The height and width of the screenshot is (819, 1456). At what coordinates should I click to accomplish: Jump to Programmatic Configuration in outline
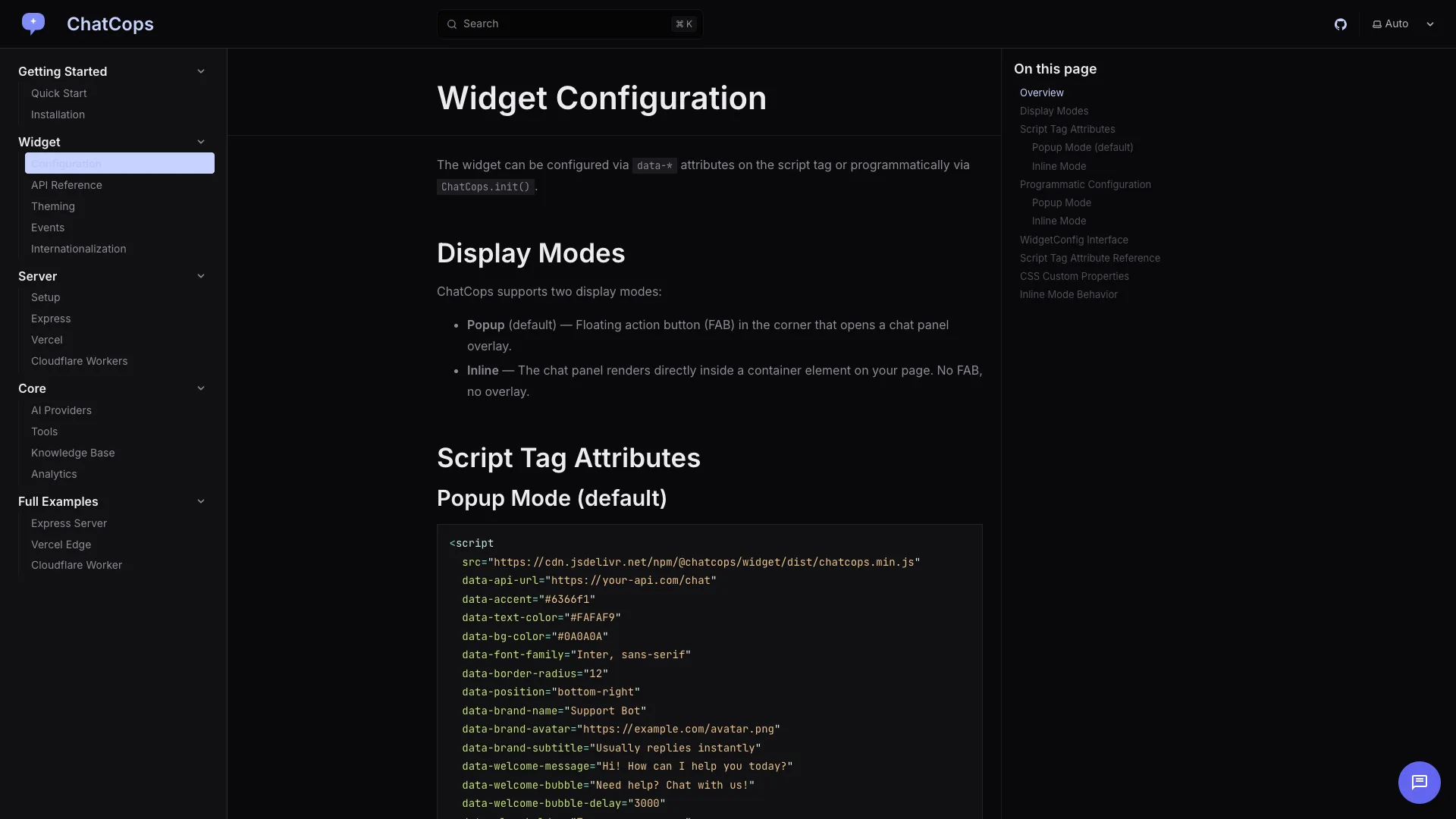[x=1085, y=184]
